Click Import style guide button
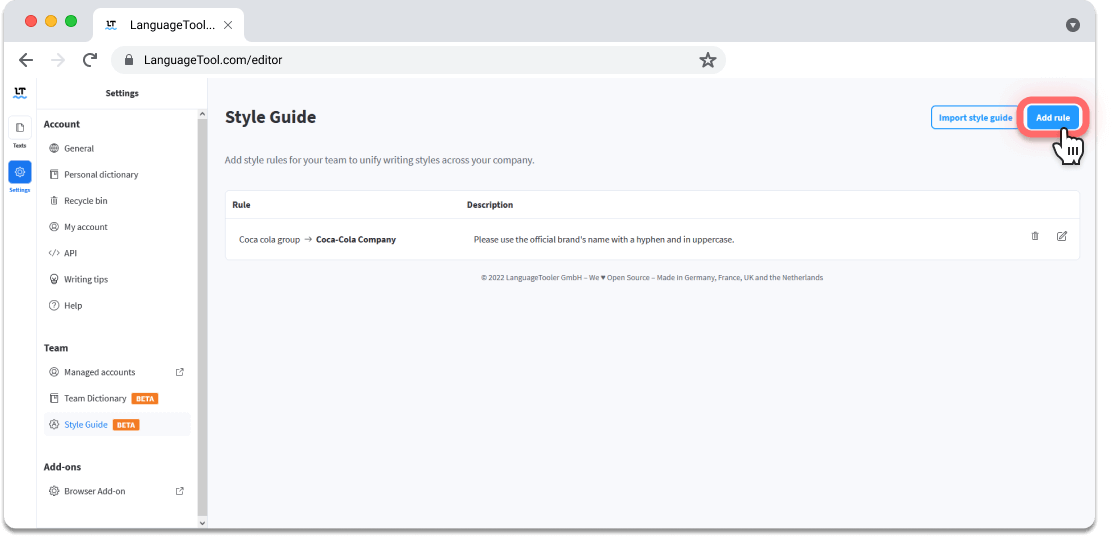Screen dimensions: 1114x537 (x=975, y=118)
